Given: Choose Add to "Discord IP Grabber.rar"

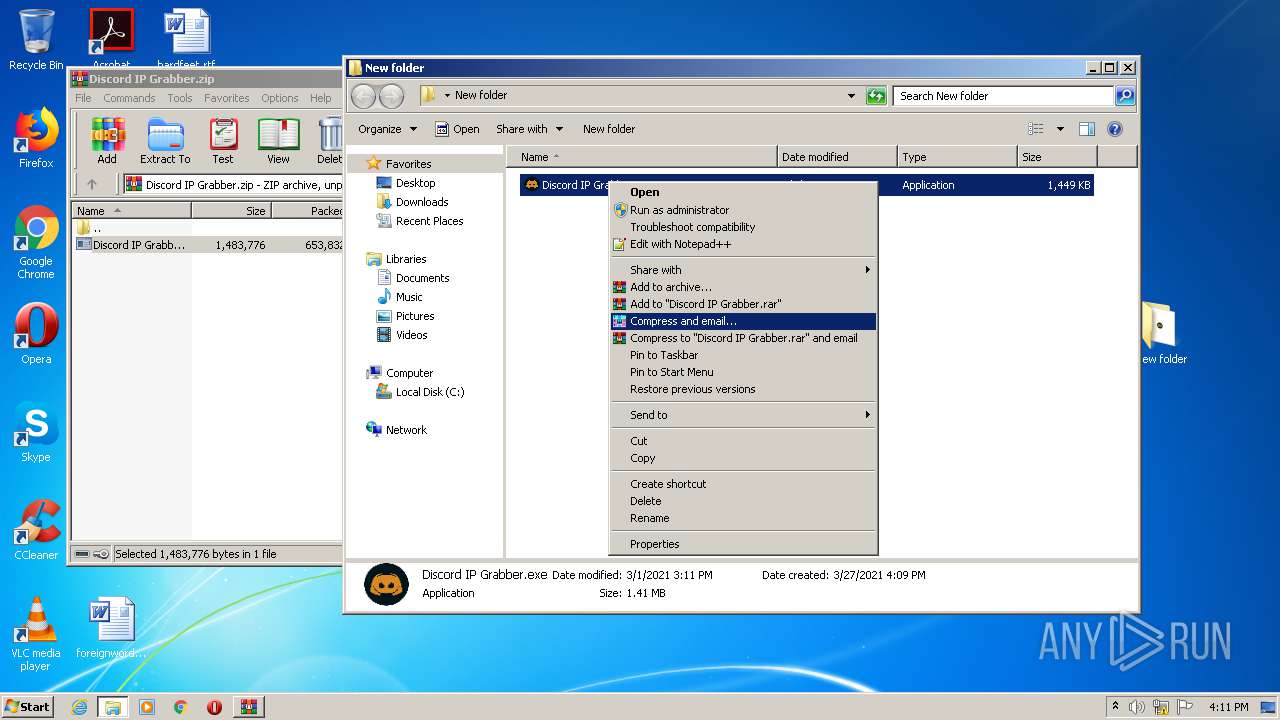Looking at the screenshot, I should [743, 304].
